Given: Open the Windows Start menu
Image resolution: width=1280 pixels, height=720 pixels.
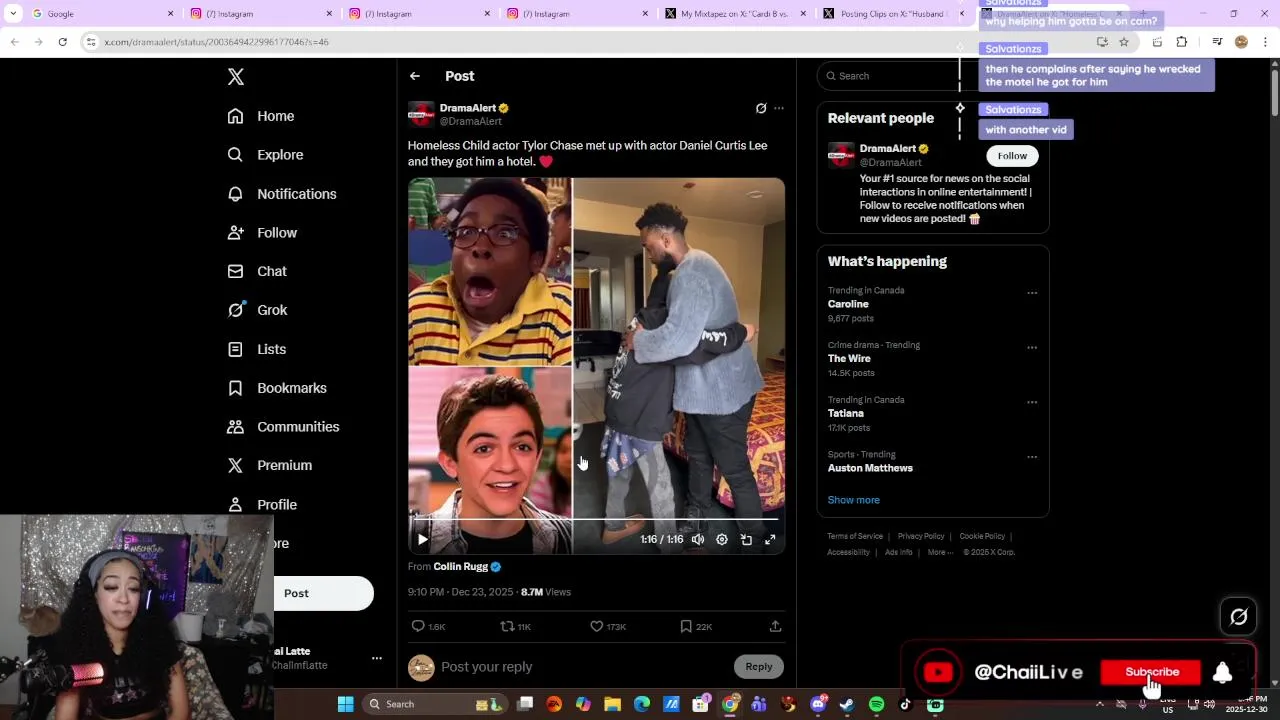Looking at the screenshot, I should [x=345, y=704].
